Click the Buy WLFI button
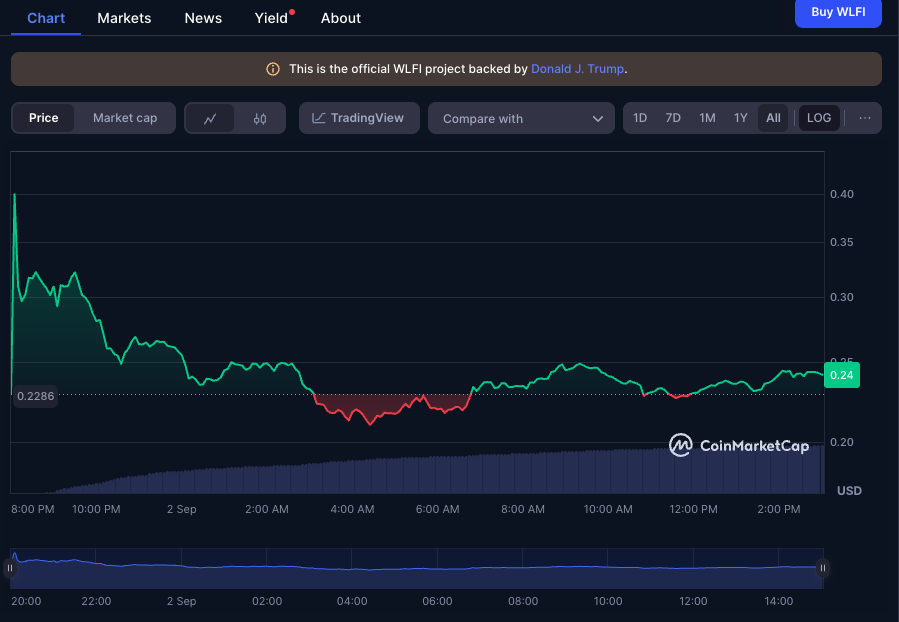This screenshot has height=622, width=899. click(838, 13)
